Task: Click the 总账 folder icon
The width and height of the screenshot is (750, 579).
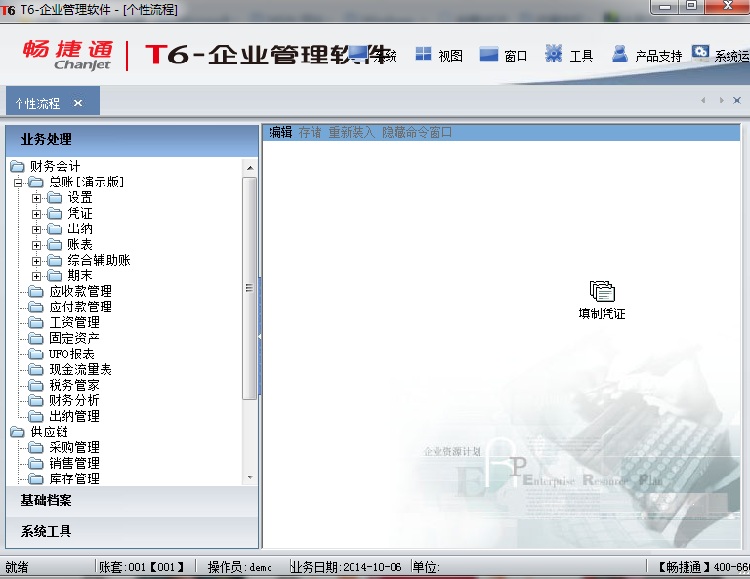Action: 35,182
